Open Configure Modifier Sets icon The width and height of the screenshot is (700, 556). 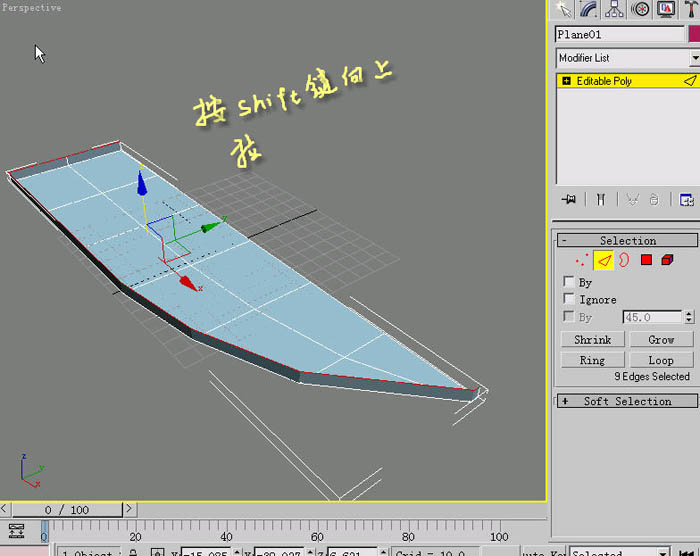pos(687,199)
